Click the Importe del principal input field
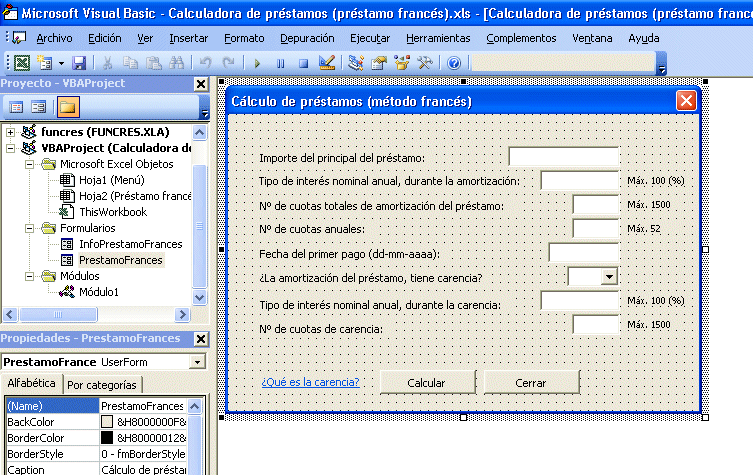753x475 pixels. (563, 157)
